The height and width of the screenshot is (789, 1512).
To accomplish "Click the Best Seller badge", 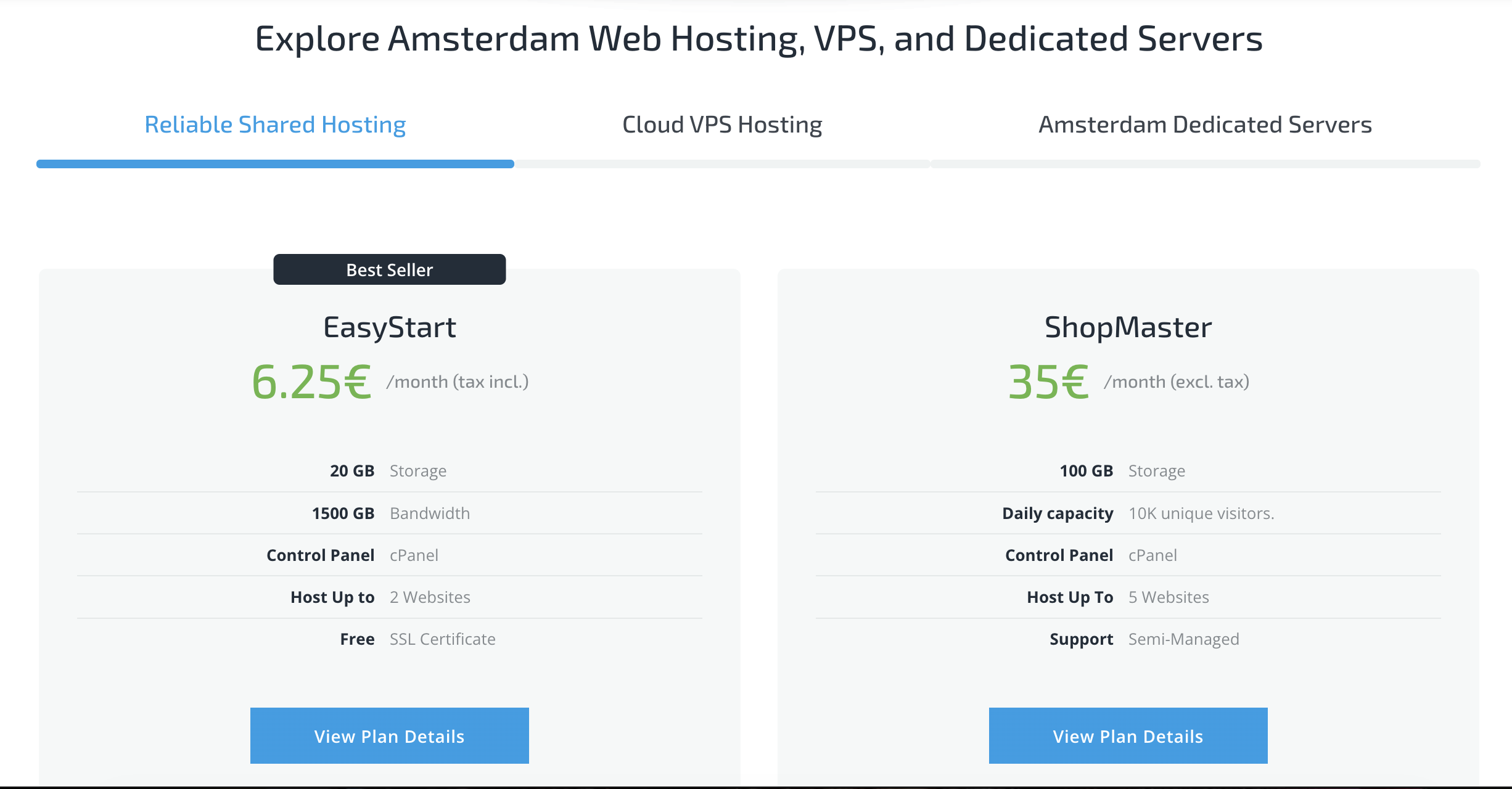I will 389,269.
